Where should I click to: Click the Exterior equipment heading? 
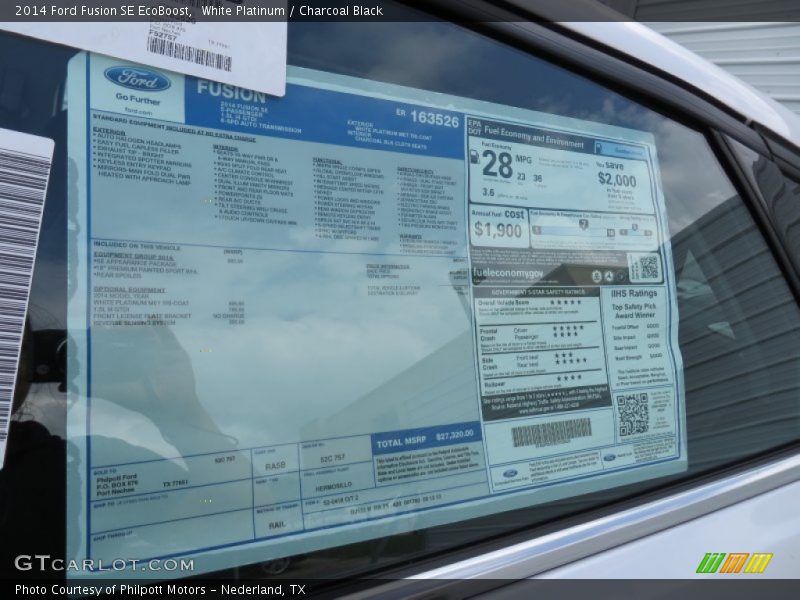109,131
